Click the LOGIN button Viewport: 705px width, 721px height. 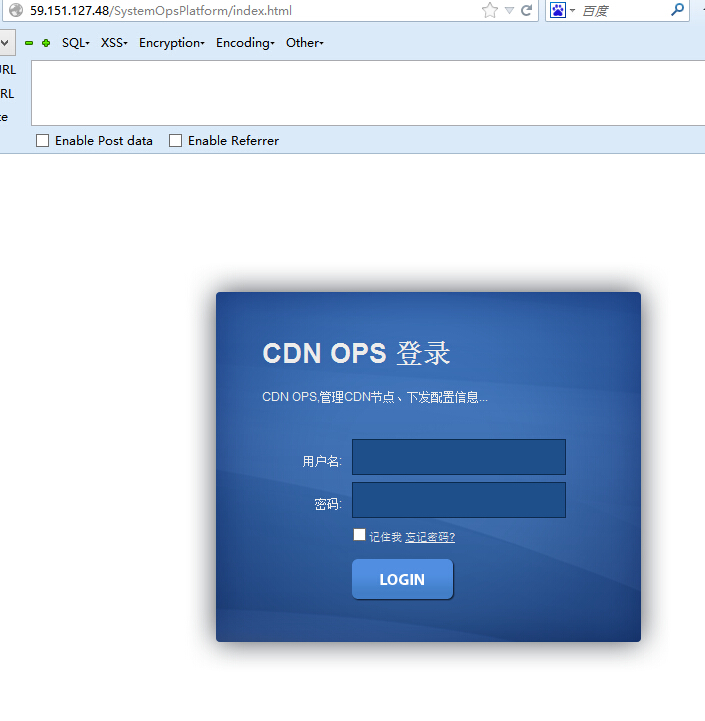coord(402,579)
